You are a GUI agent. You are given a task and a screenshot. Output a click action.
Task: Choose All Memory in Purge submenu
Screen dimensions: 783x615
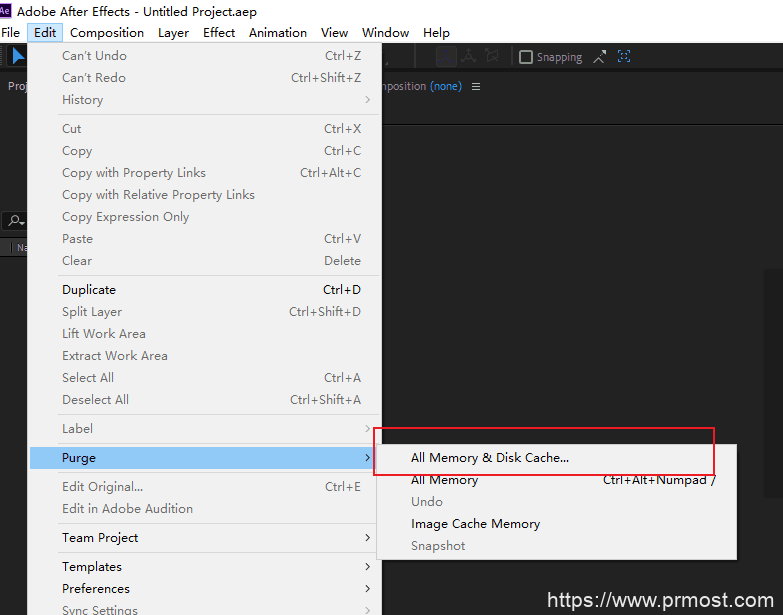click(x=557, y=480)
